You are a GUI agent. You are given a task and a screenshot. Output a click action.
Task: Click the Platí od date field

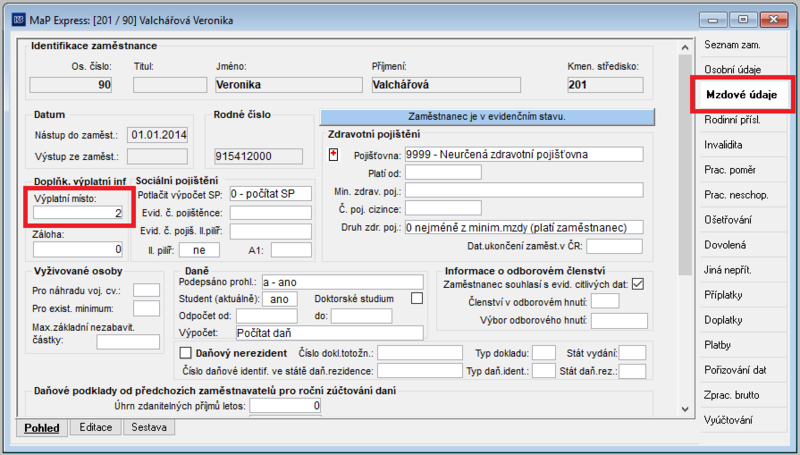pos(443,172)
